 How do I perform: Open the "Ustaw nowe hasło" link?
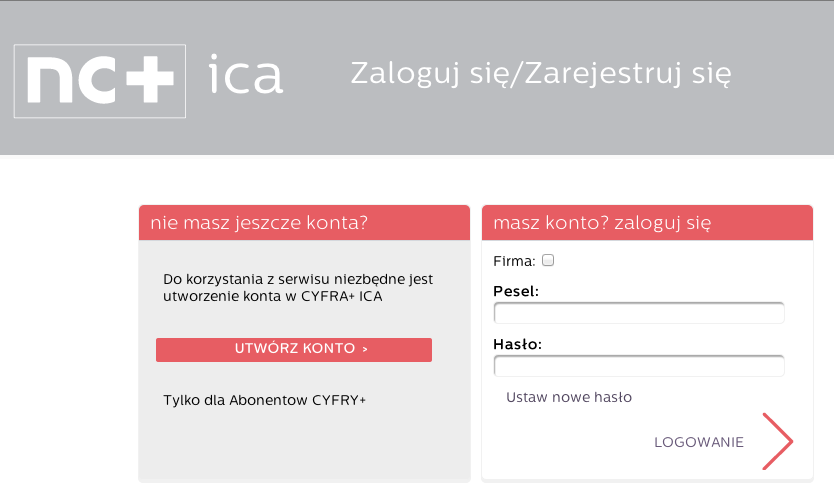point(569,397)
